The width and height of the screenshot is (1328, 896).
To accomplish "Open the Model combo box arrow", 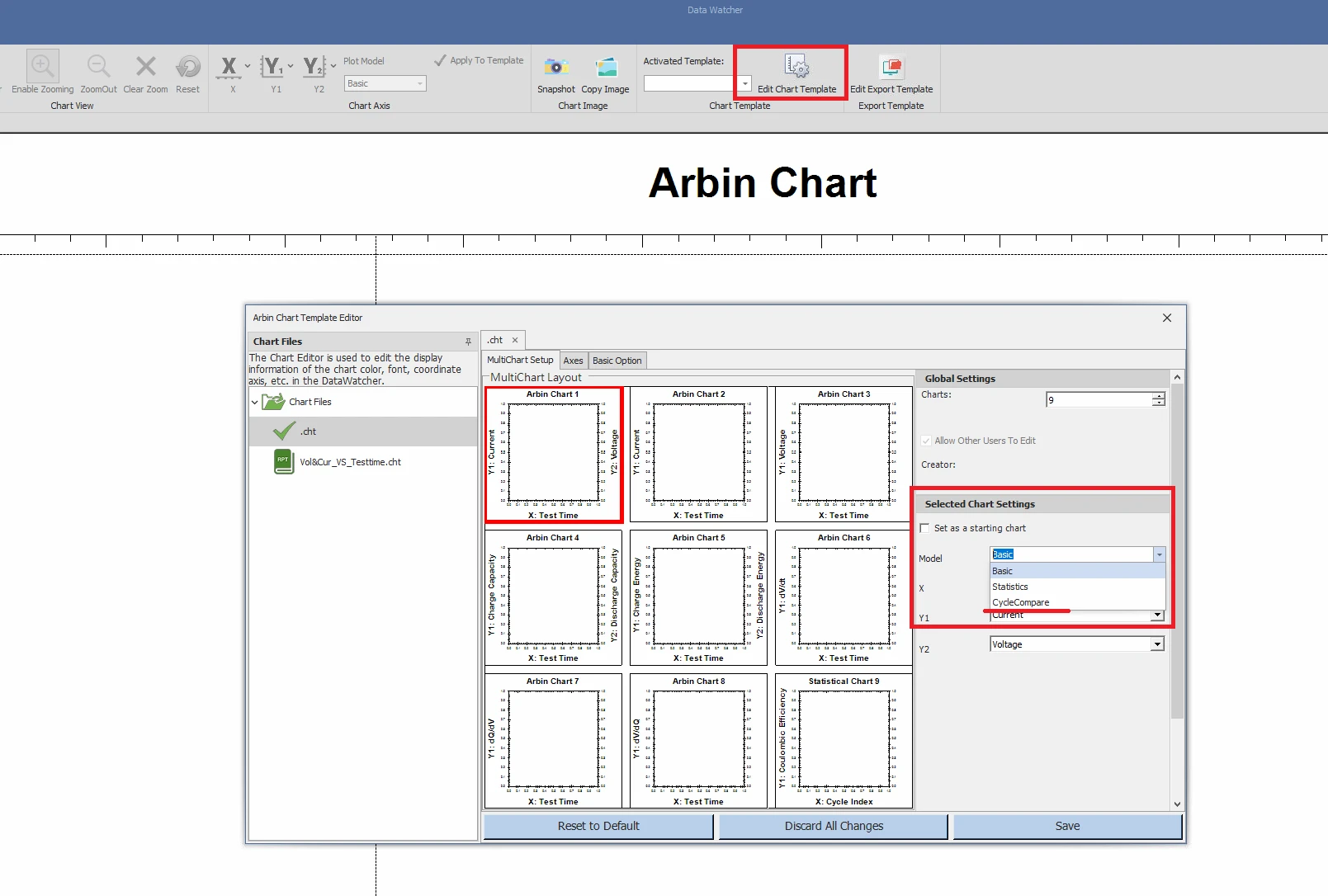I will pyautogui.click(x=1159, y=554).
